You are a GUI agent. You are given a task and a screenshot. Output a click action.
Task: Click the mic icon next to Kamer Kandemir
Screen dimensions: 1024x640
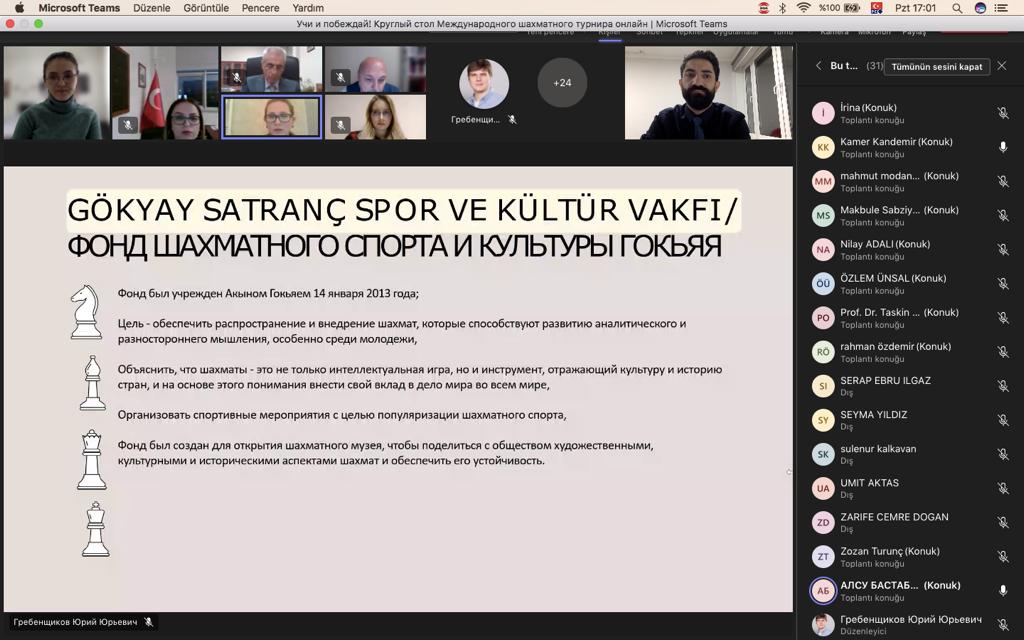click(1003, 147)
